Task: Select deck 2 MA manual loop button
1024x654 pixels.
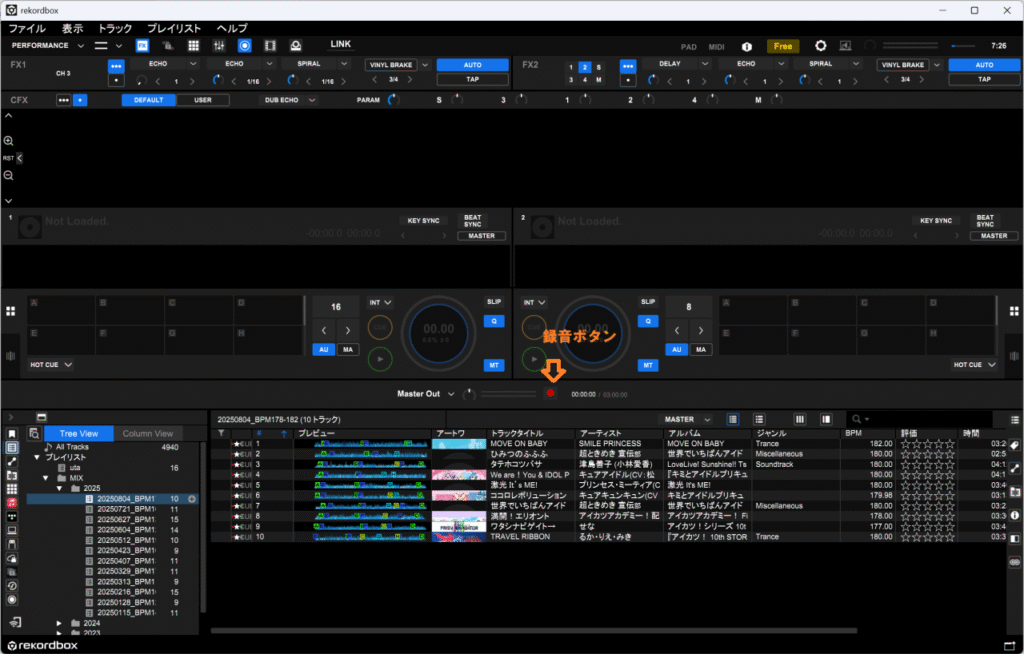Action: tap(701, 350)
